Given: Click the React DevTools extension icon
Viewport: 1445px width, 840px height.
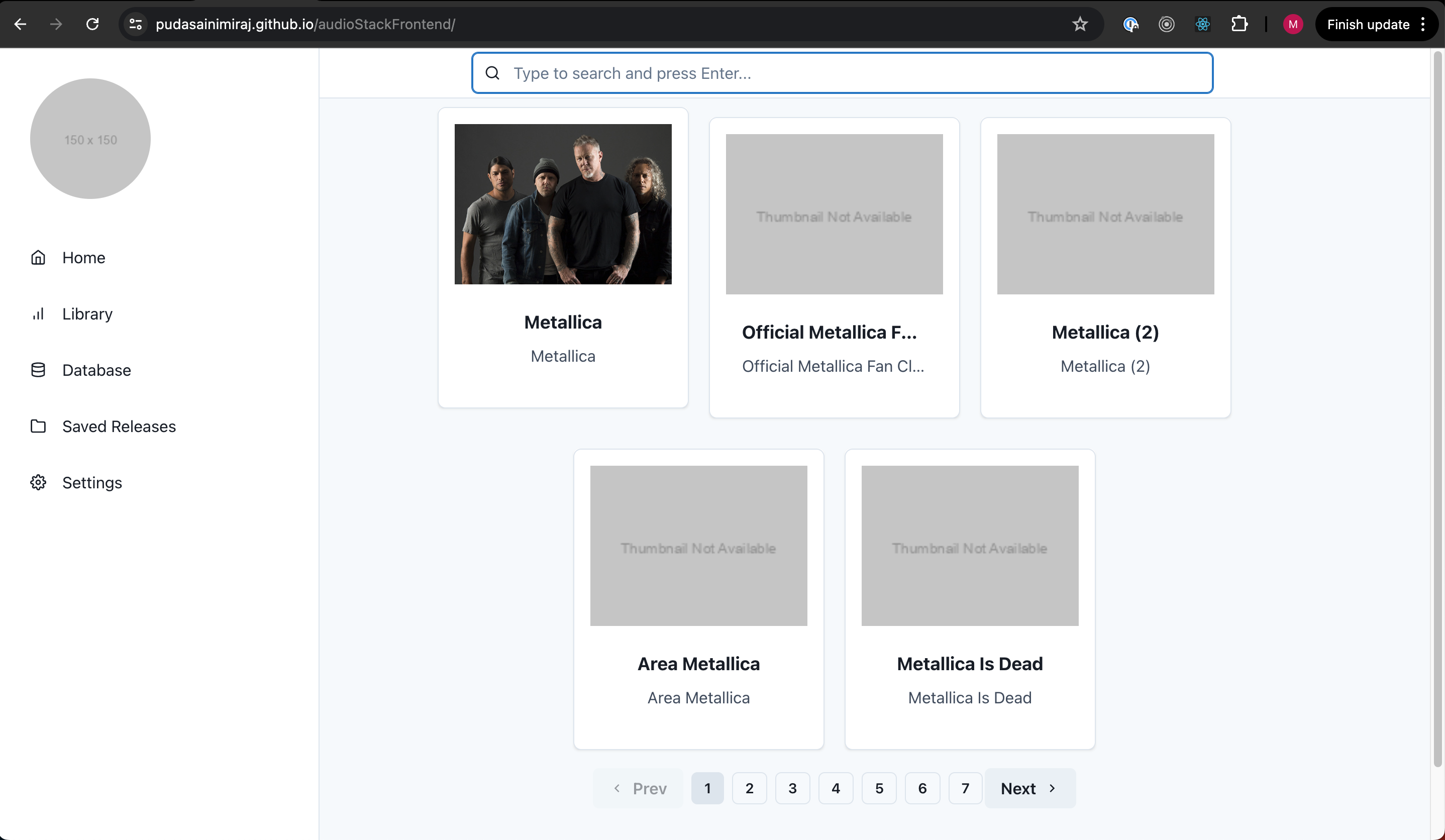Looking at the screenshot, I should pos(1202,24).
